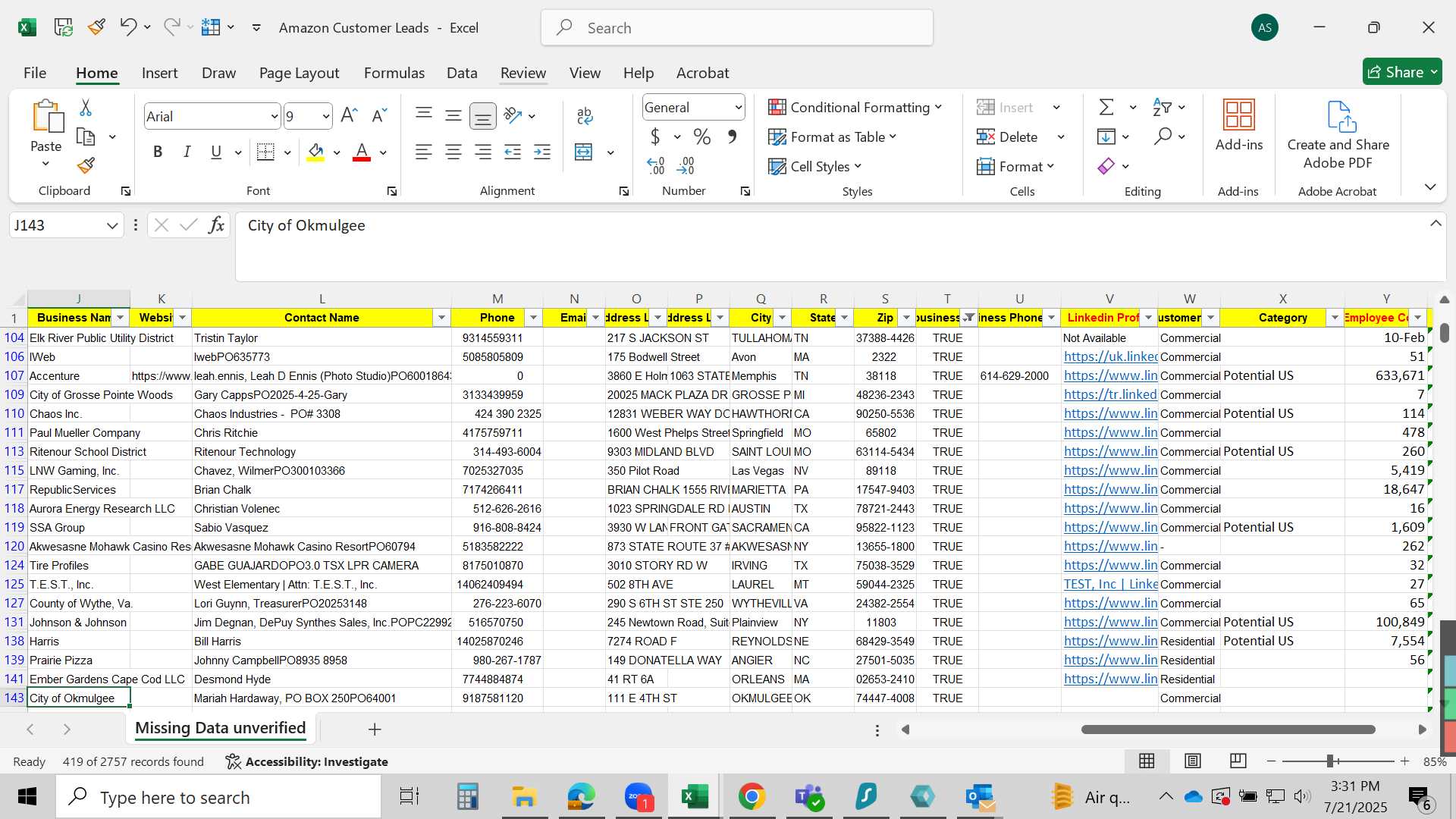Collapse the ribbon chevron
Screen dimensions: 1456x819
pos(1430,187)
